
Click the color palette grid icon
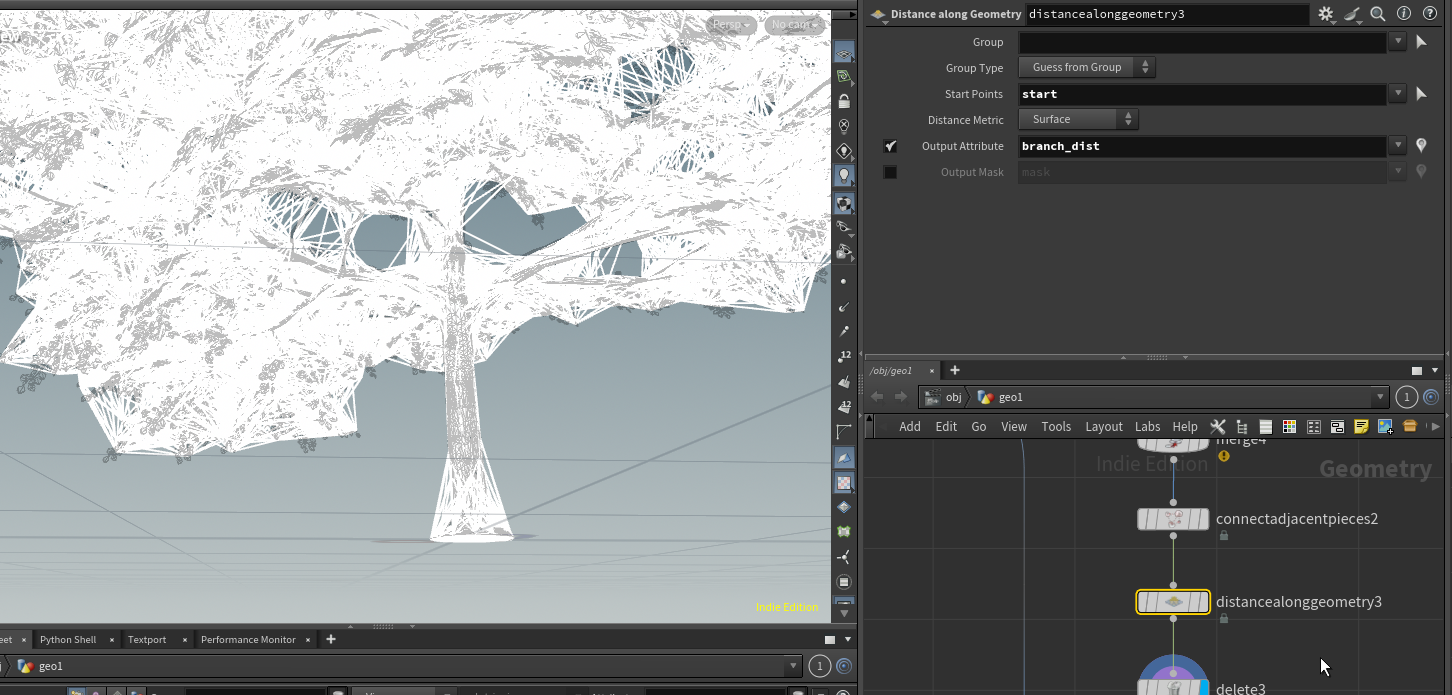coord(1289,427)
